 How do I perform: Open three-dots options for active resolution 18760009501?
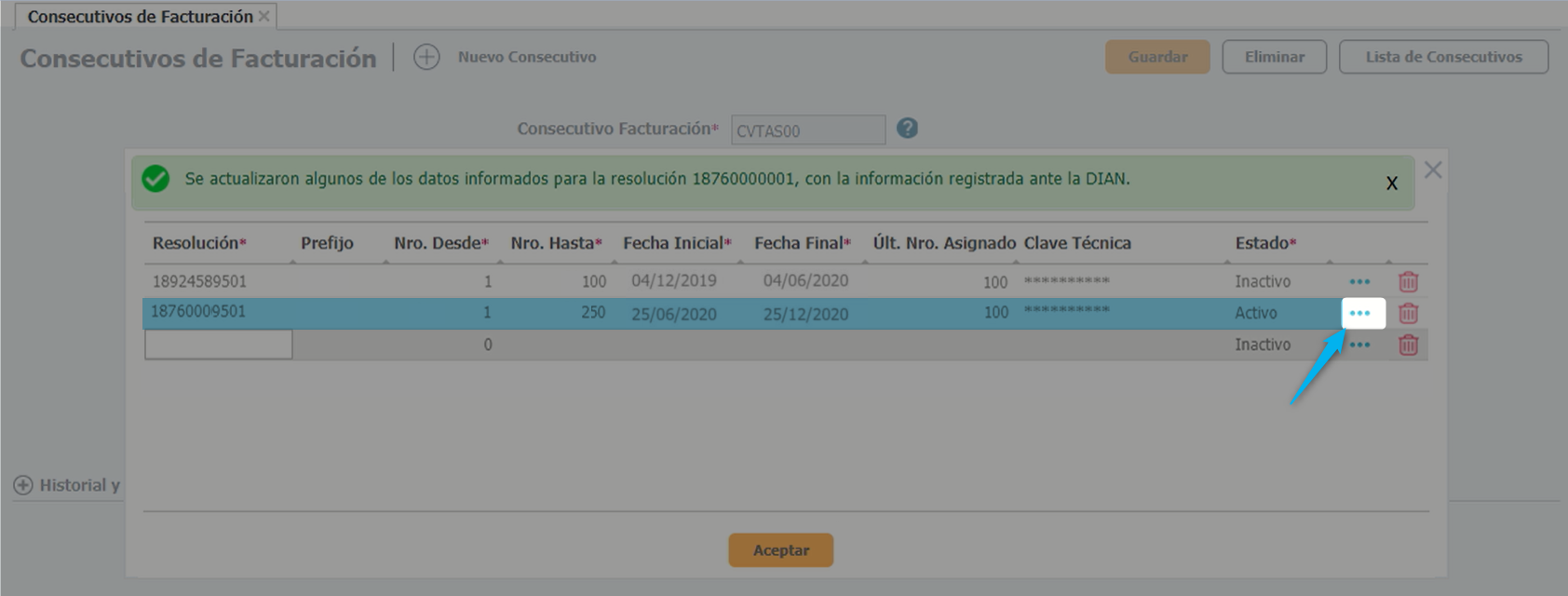[1359, 313]
